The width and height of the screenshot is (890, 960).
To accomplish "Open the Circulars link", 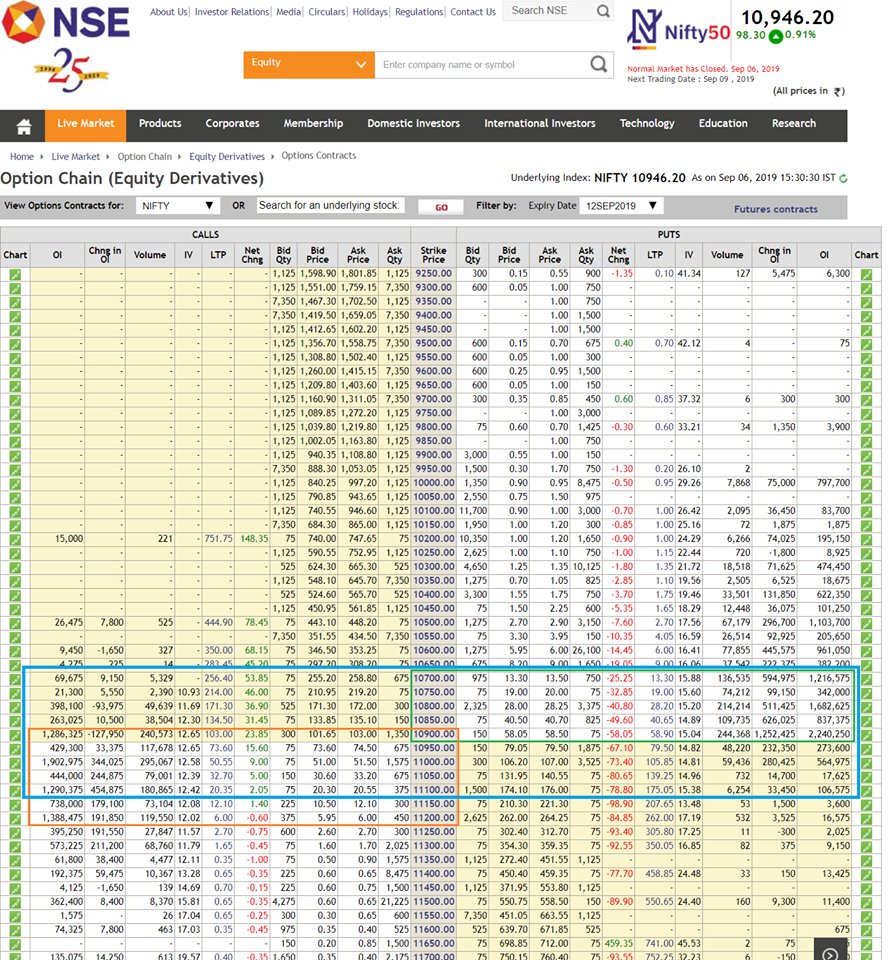I will 327,12.
